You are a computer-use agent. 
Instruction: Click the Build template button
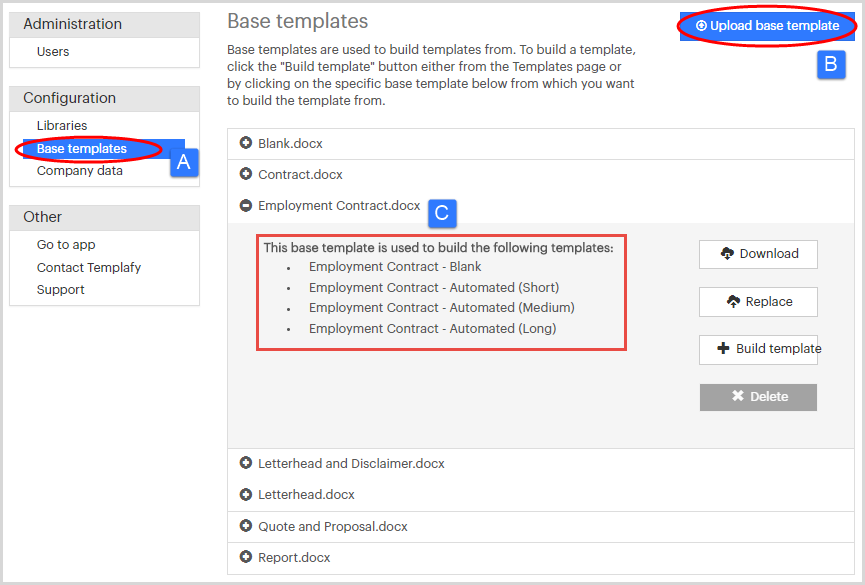click(758, 349)
